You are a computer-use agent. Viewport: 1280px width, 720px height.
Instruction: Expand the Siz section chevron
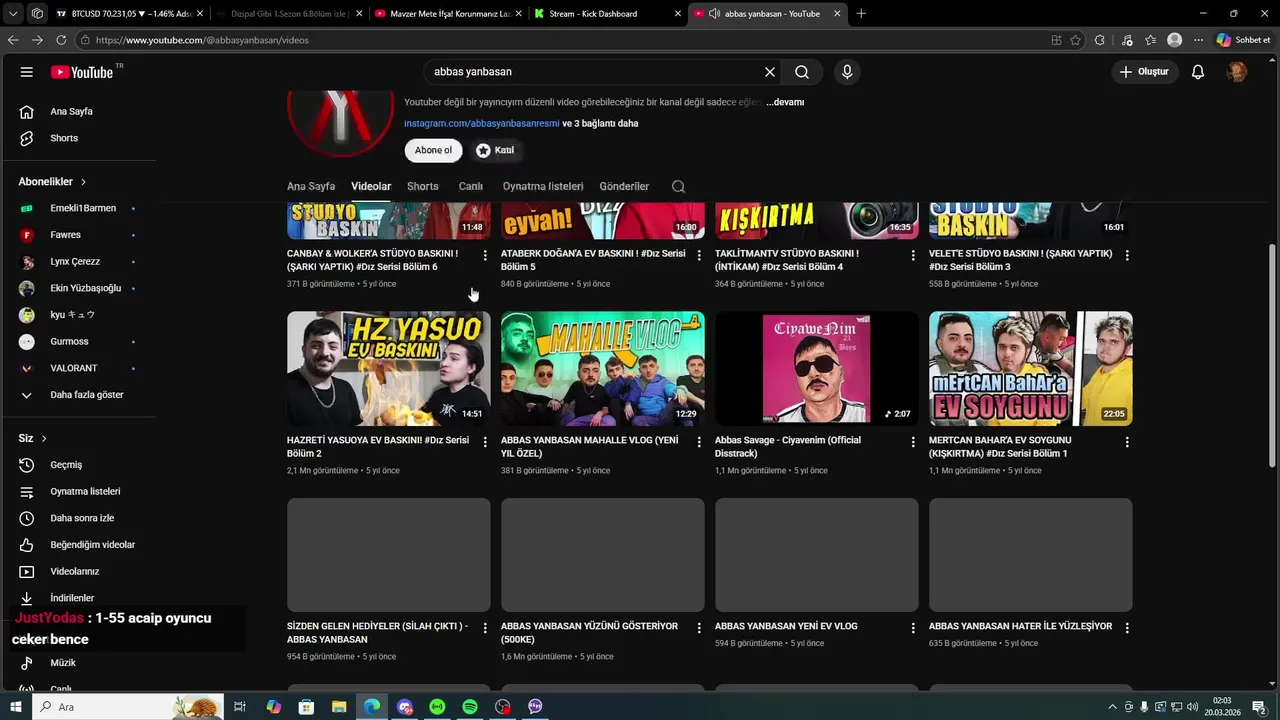(x=44, y=438)
